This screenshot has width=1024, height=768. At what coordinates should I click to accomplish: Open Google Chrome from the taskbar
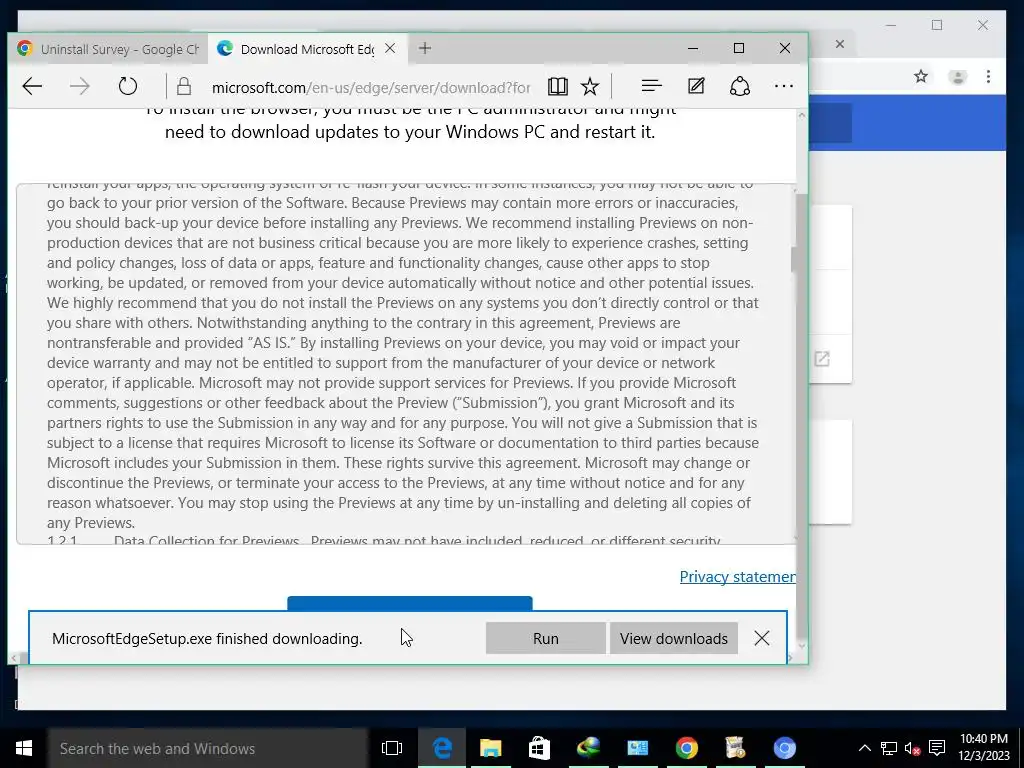click(686, 748)
